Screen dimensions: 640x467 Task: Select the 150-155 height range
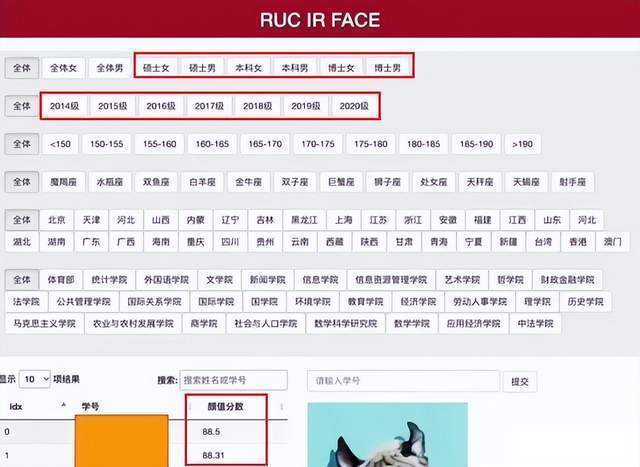[x=107, y=144]
